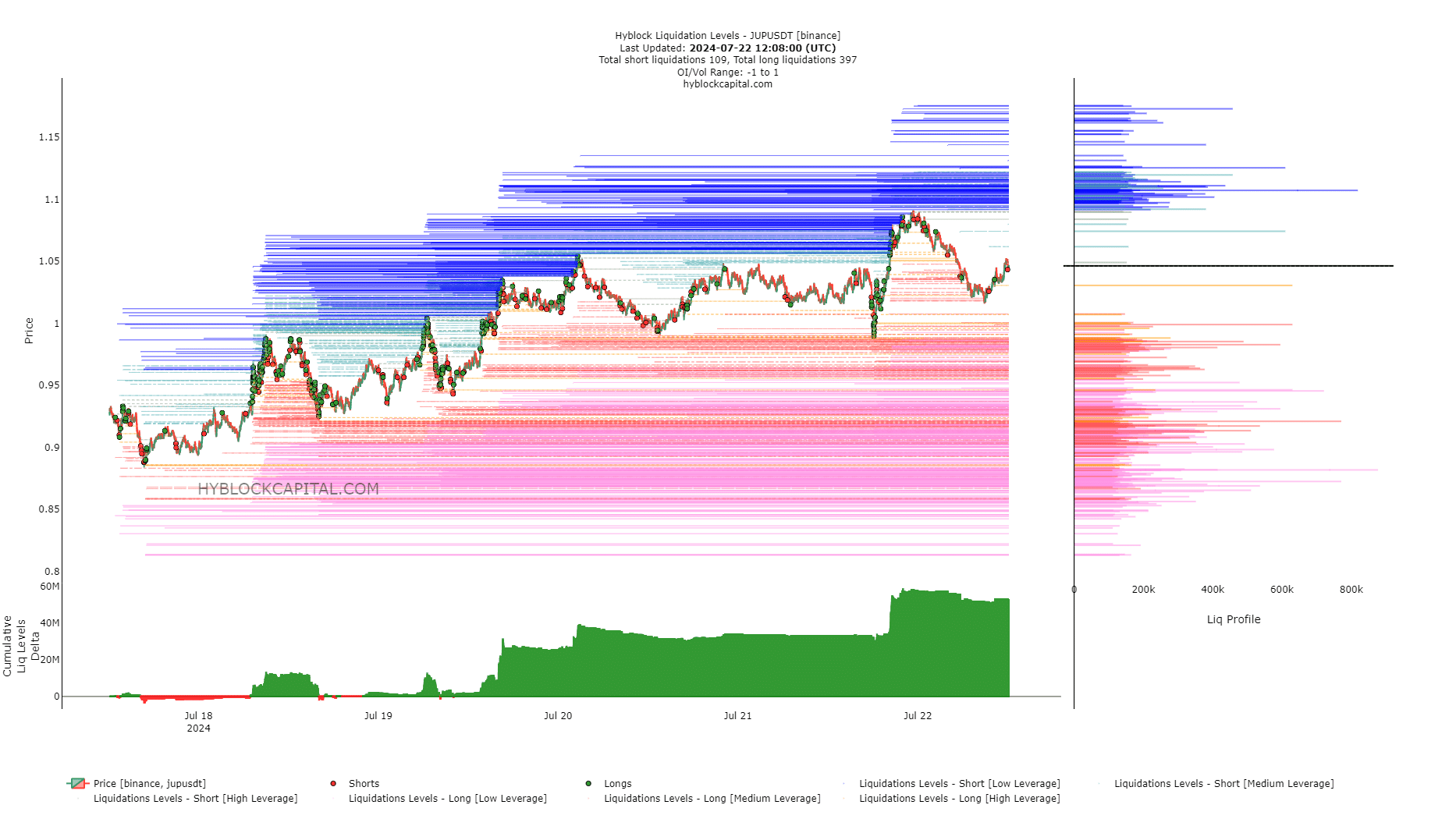
Task: Toggle Liquidations Levels - Long [Low Leverage] legend entry
Action: pyautogui.click(x=447, y=798)
